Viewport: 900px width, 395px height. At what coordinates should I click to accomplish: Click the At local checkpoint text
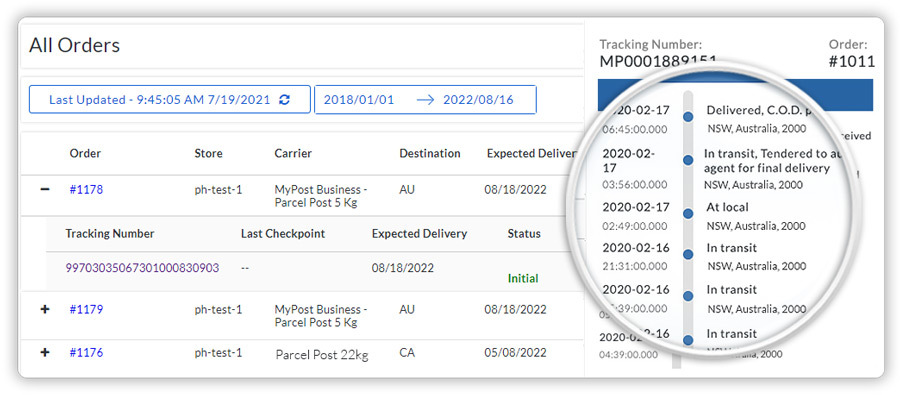(x=727, y=207)
